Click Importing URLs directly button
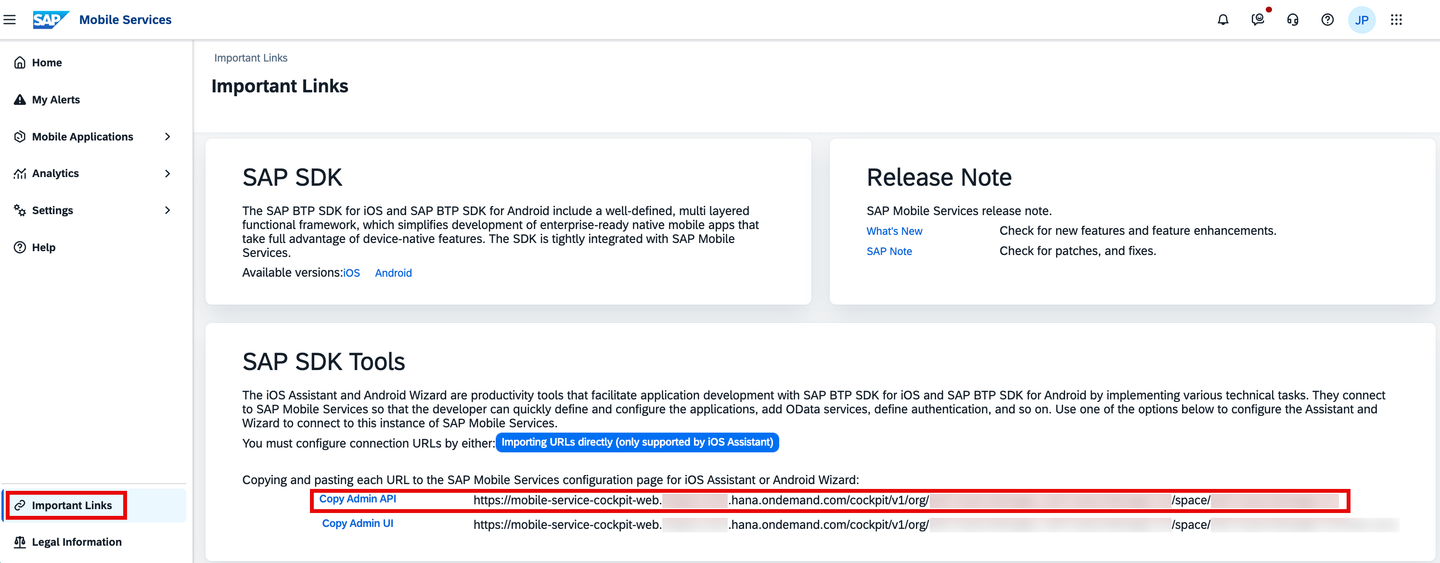 (637, 442)
